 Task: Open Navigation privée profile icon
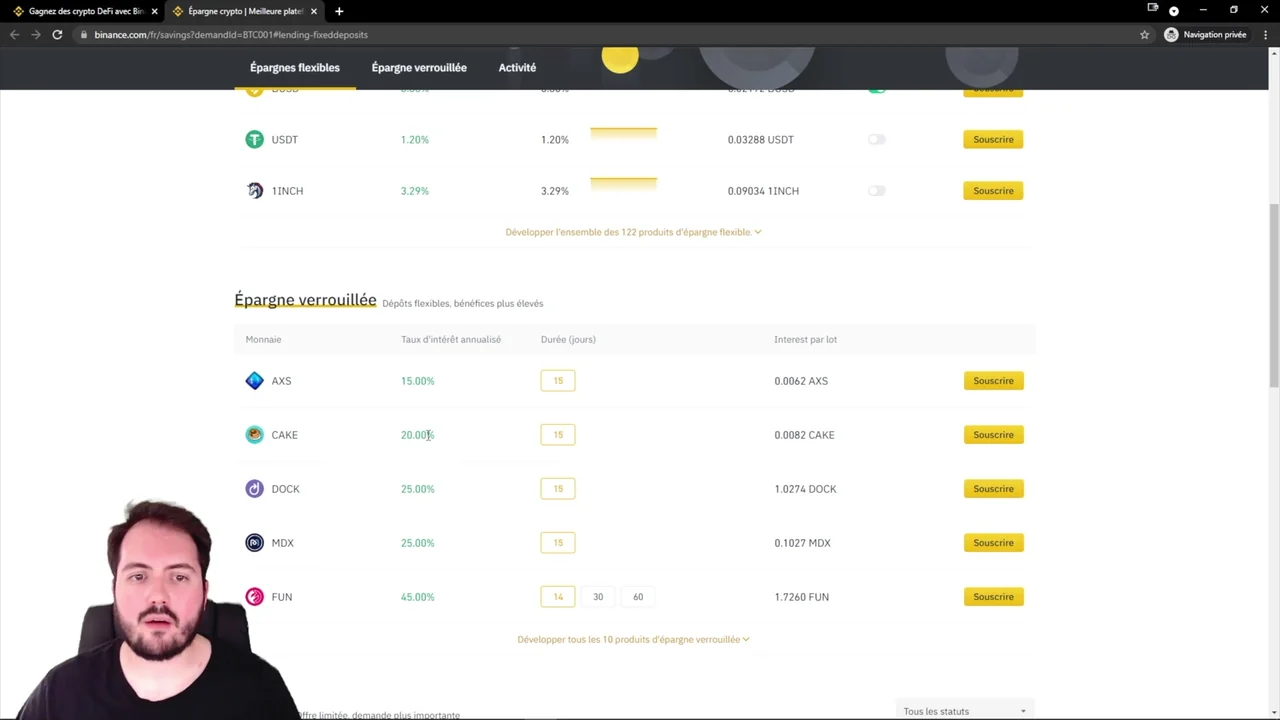click(x=1171, y=34)
